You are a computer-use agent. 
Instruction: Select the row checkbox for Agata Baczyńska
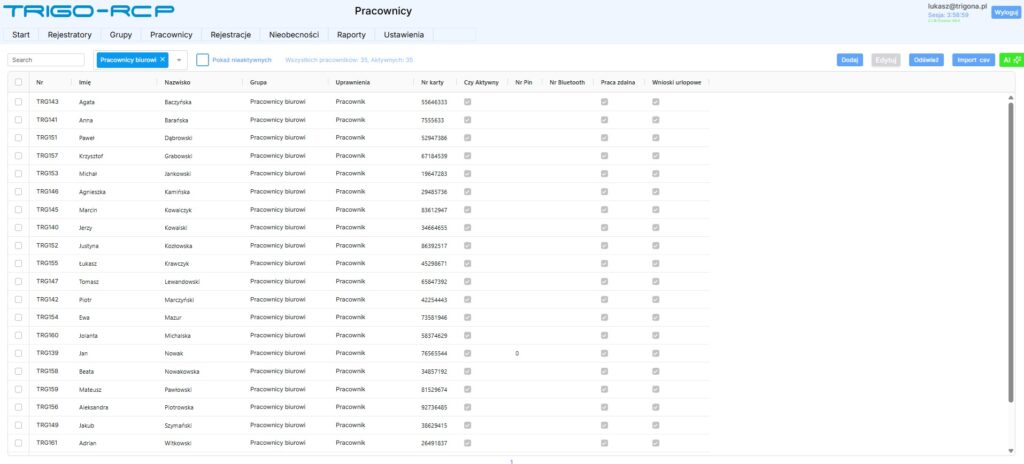[x=18, y=102]
